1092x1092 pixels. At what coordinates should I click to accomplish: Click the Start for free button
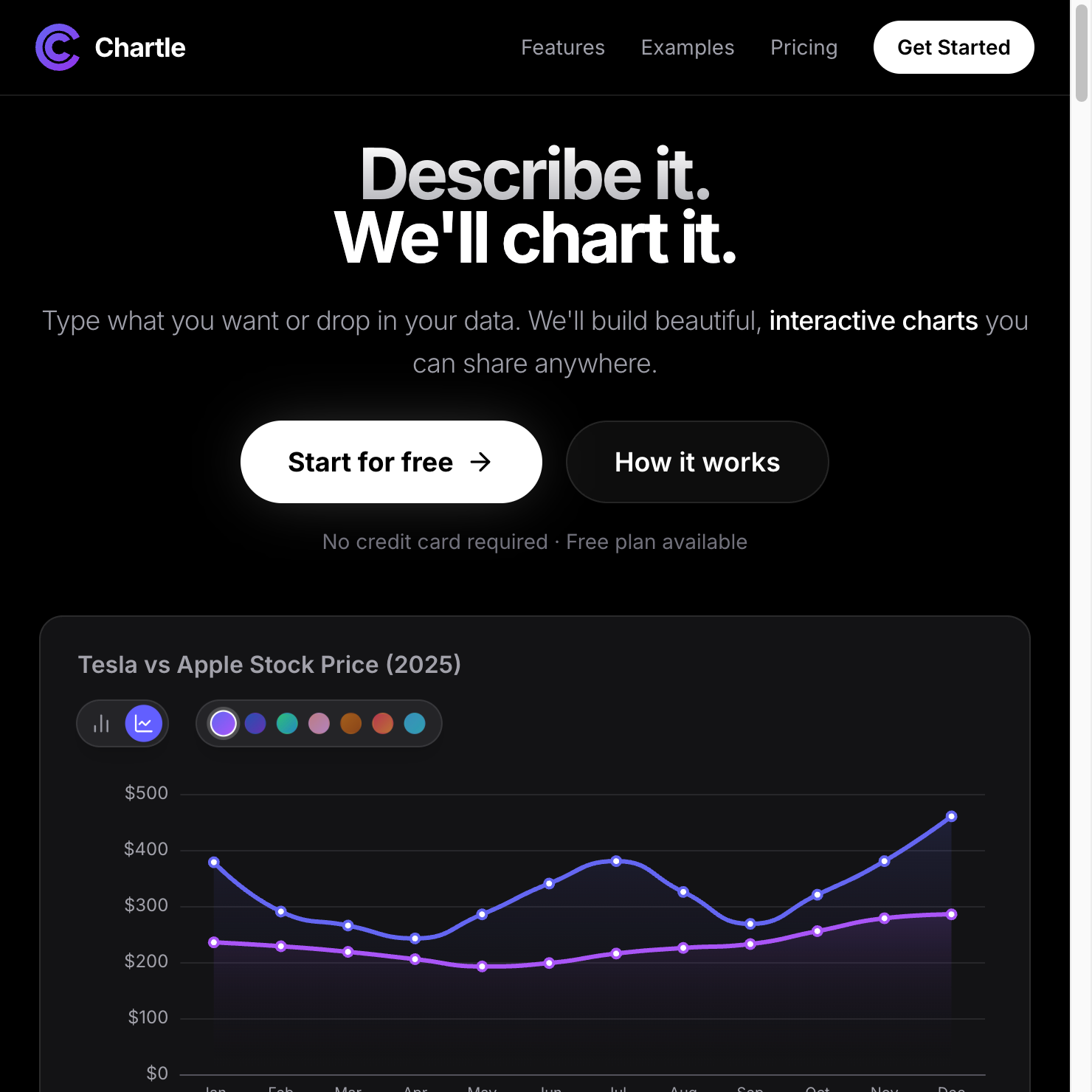click(390, 462)
